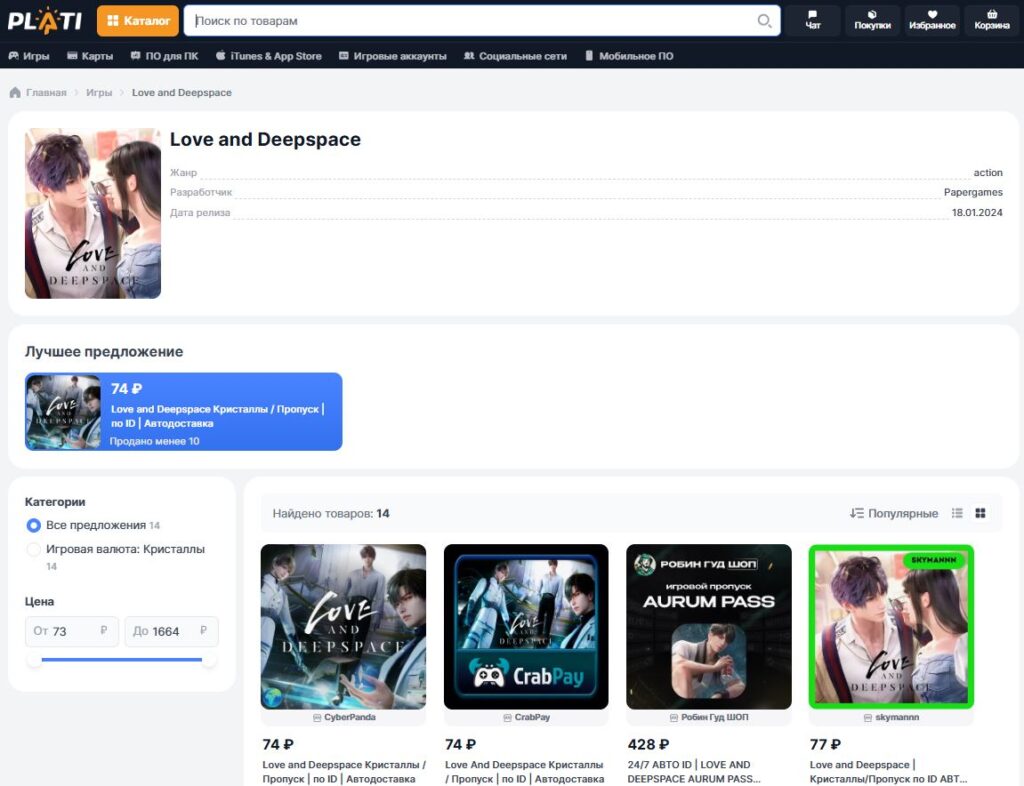Open CyberPanda product title link
Image resolution: width=1024 pixels, height=786 pixels.
pos(344,772)
